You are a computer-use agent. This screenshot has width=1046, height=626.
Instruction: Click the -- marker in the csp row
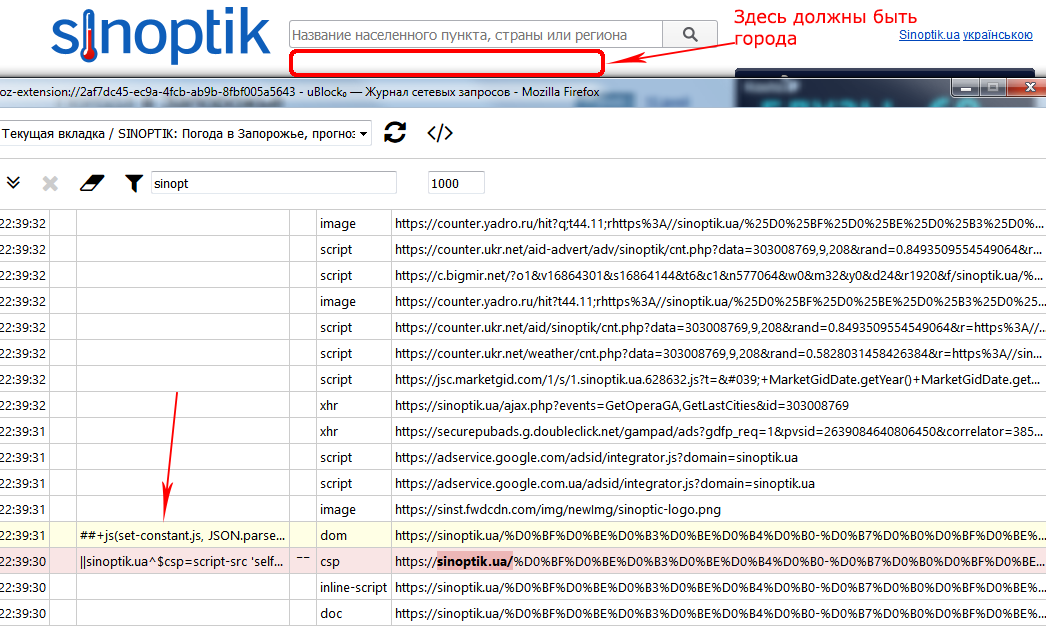coord(303,557)
